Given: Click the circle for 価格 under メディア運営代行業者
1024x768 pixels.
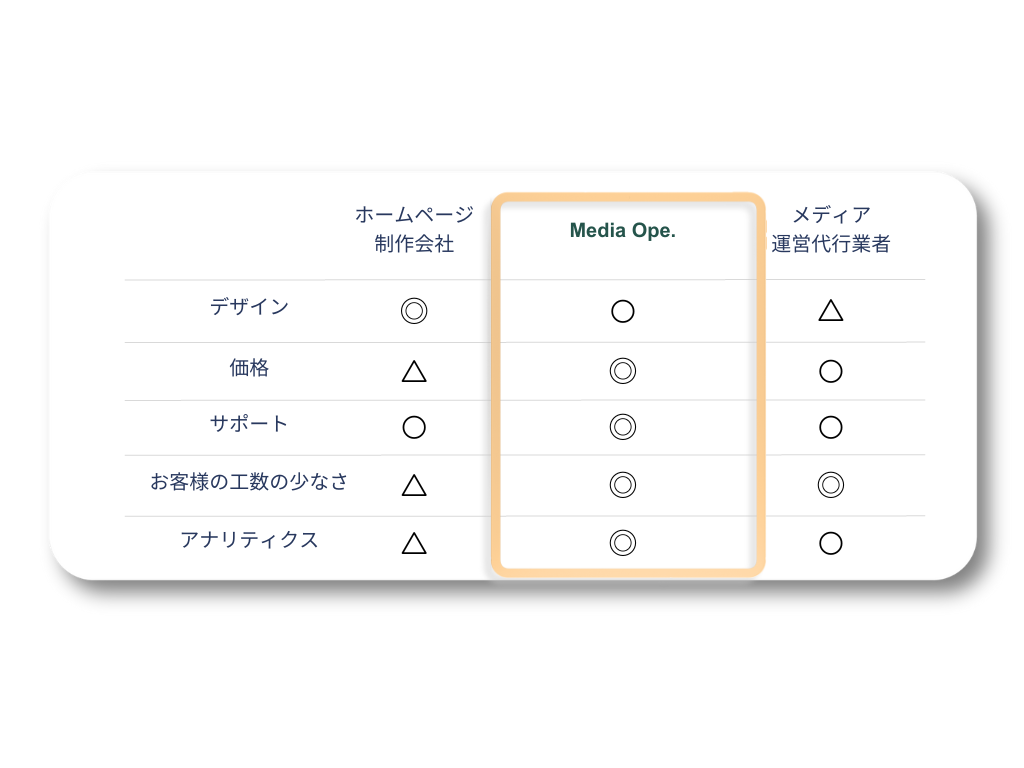Looking at the screenshot, I should click(831, 371).
